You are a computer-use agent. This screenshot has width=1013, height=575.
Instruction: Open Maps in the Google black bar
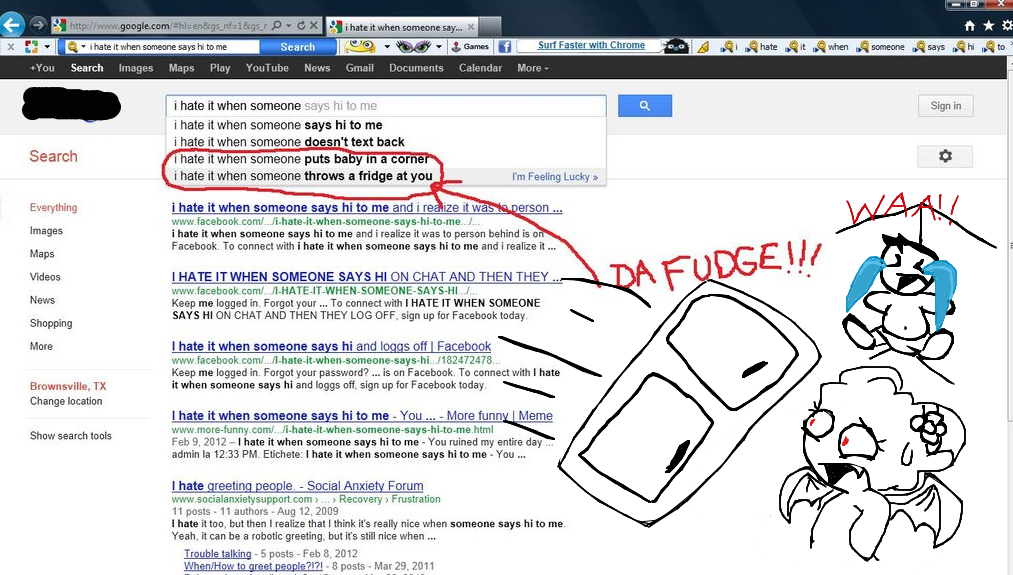(181, 68)
